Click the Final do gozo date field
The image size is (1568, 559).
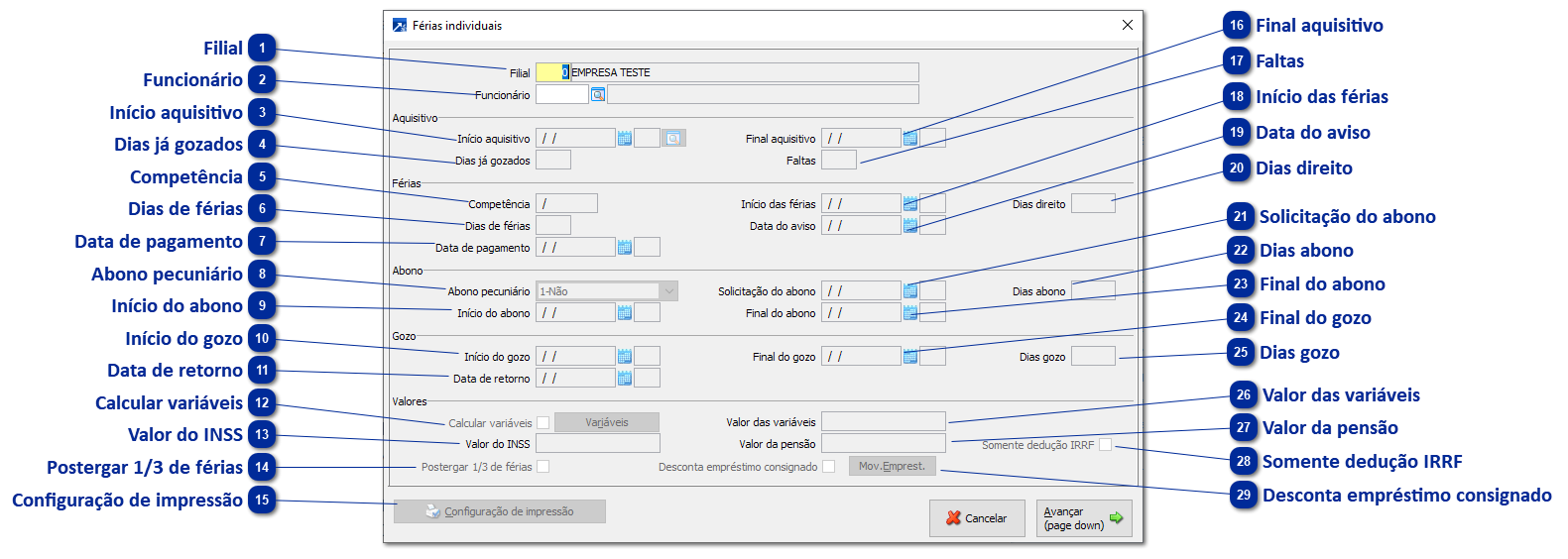point(861,357)
